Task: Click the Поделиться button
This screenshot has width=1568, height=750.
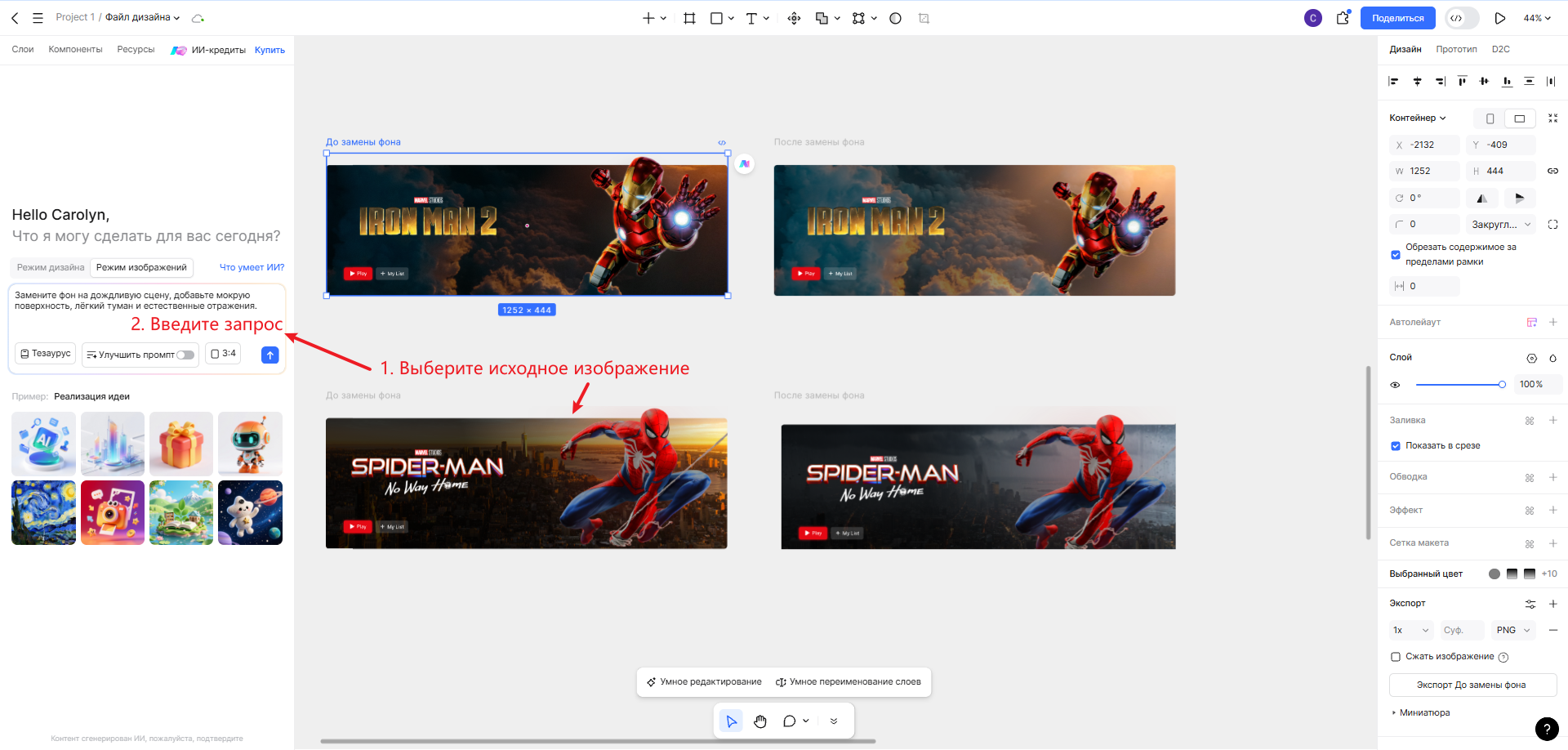Action: pos(1397,18)
